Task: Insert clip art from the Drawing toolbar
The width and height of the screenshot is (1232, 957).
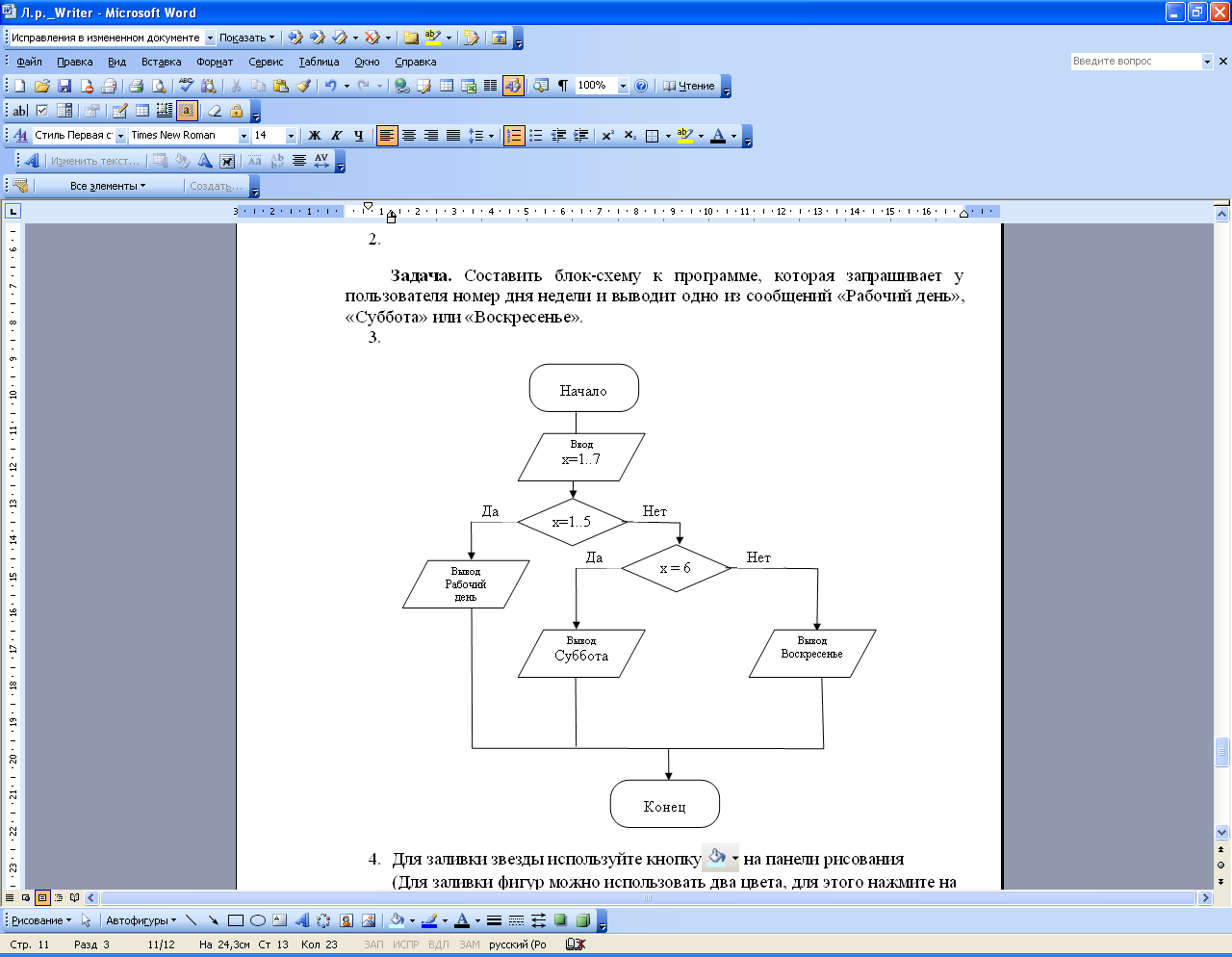Action: [x=346, y=920]
